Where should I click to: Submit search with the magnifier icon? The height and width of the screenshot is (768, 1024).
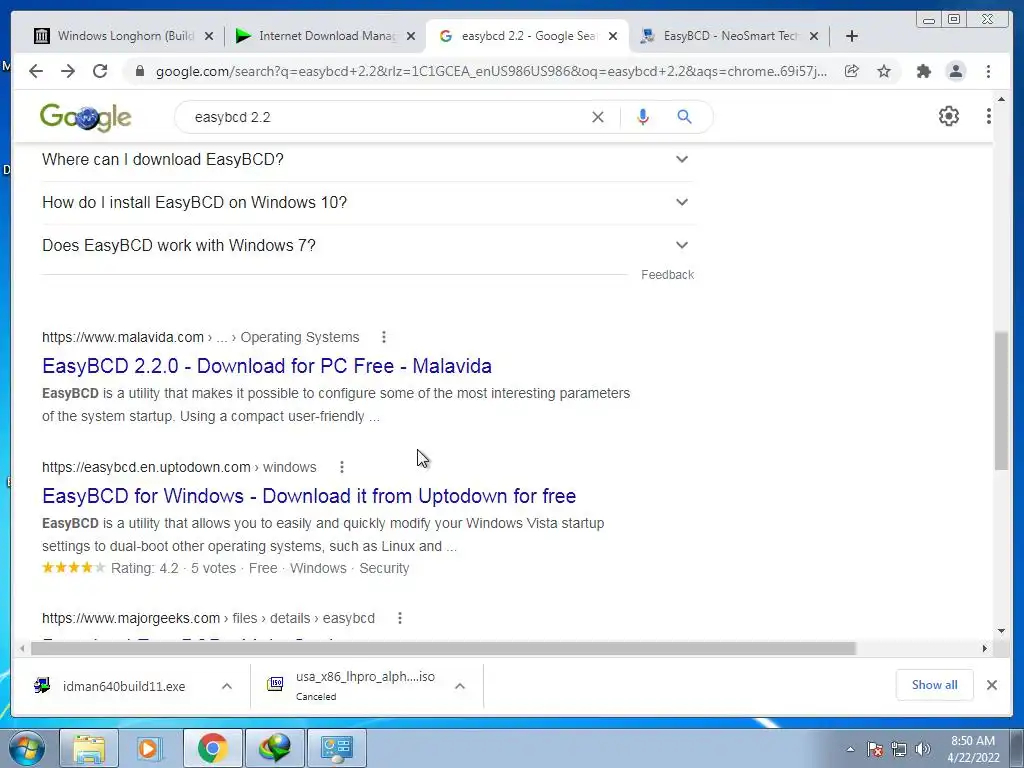click(684, 117)
